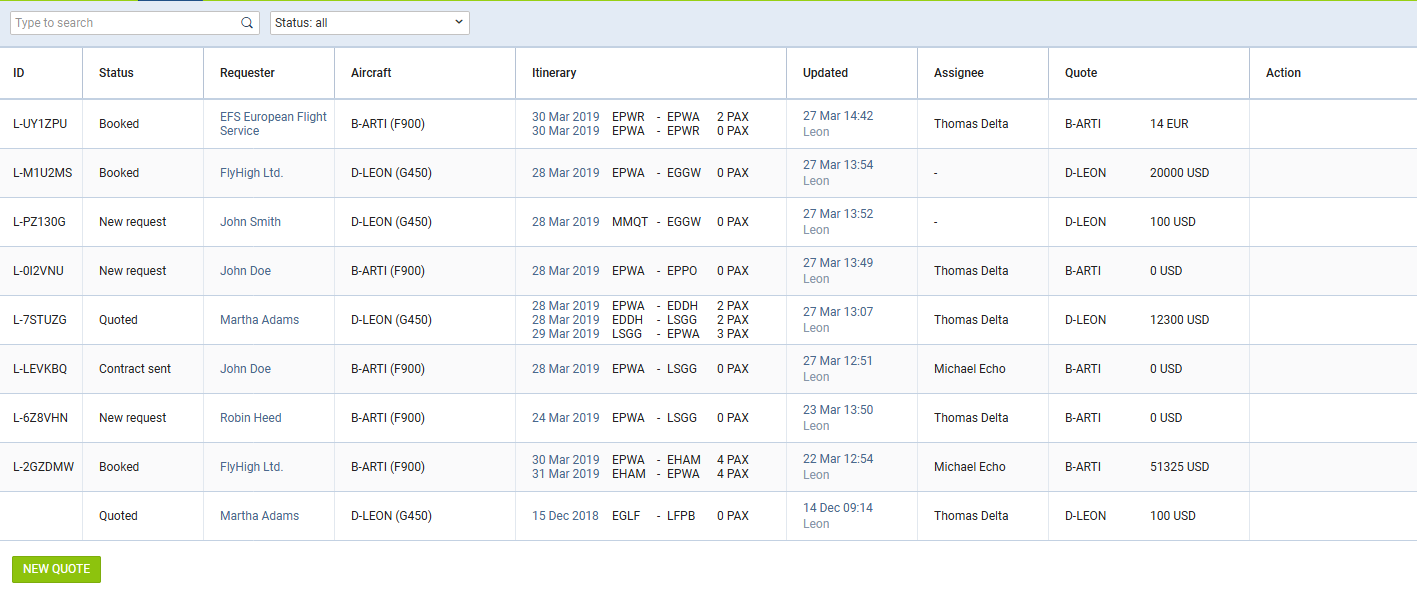Click assignee Thomas Delta in row L-UY1ZPU
The height and width of the screenshot is (594, 1417).
971,124
